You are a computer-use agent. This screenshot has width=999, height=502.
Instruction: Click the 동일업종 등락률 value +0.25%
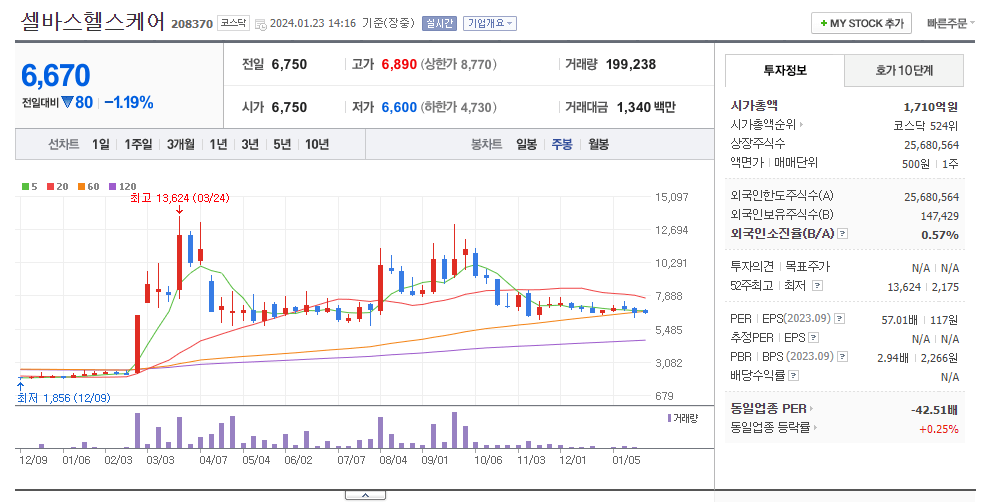tap(938, 429)
